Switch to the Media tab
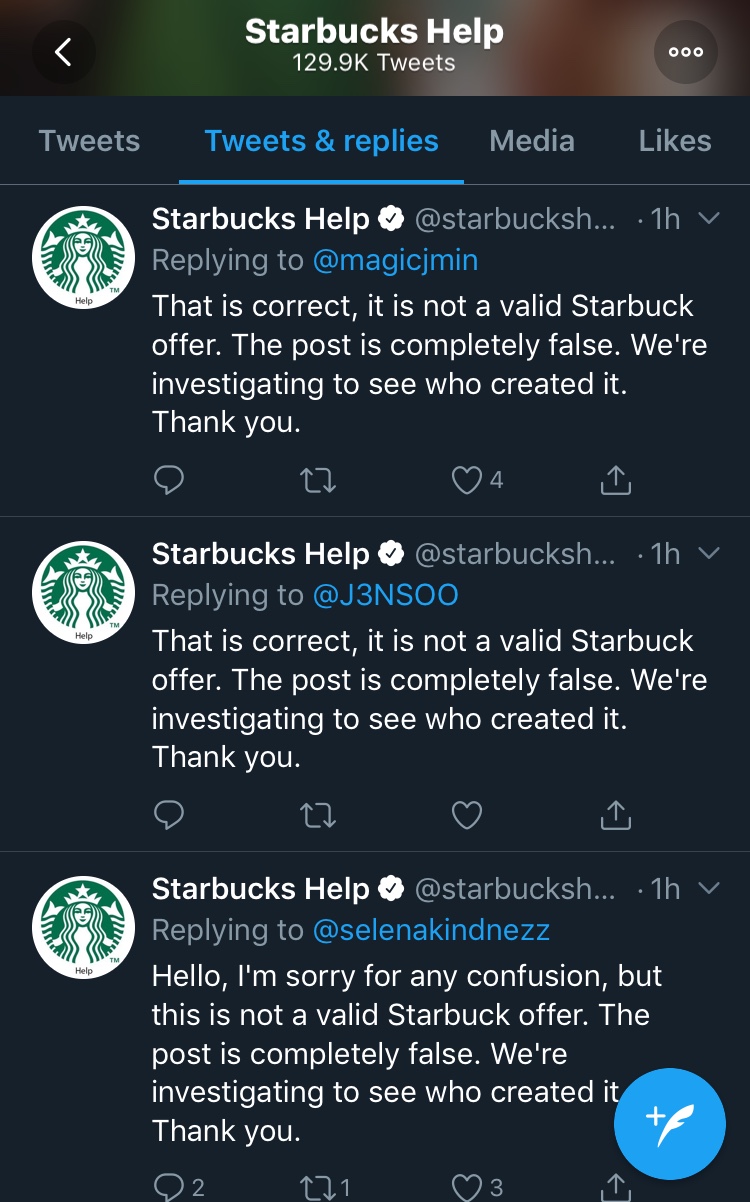Viewport: 750px width, 1202px height. tap(532, 141)
